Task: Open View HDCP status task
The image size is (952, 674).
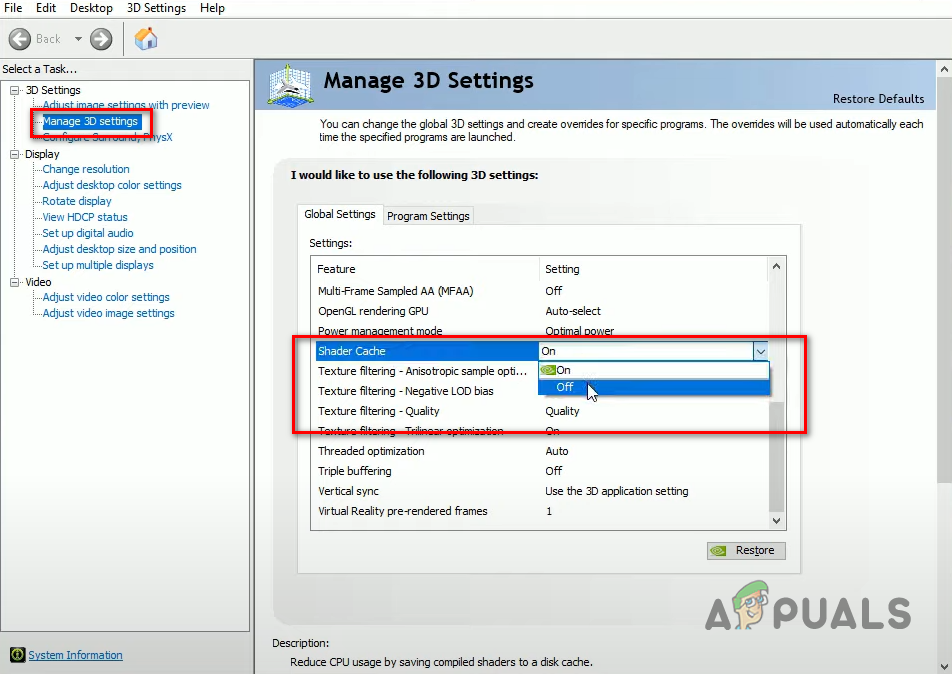Action: pyautogui.click(x=84, y=217)
